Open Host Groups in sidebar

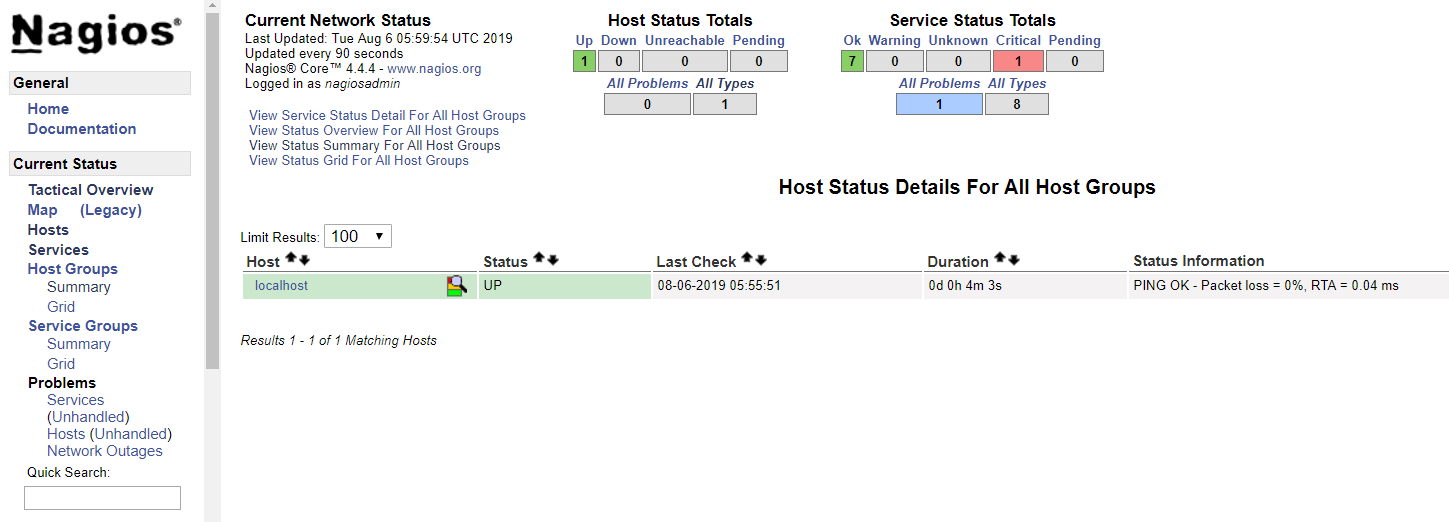coord(73,269)
